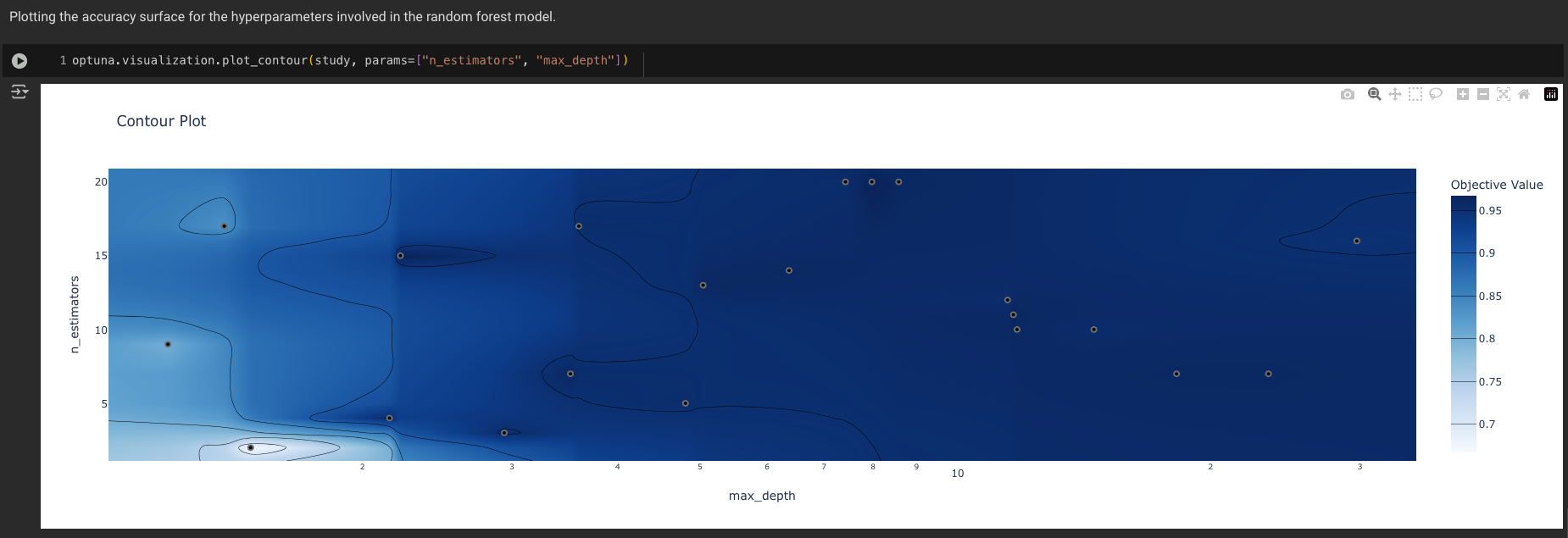Open the Plotly logo link

click(x=1550, y=94)
